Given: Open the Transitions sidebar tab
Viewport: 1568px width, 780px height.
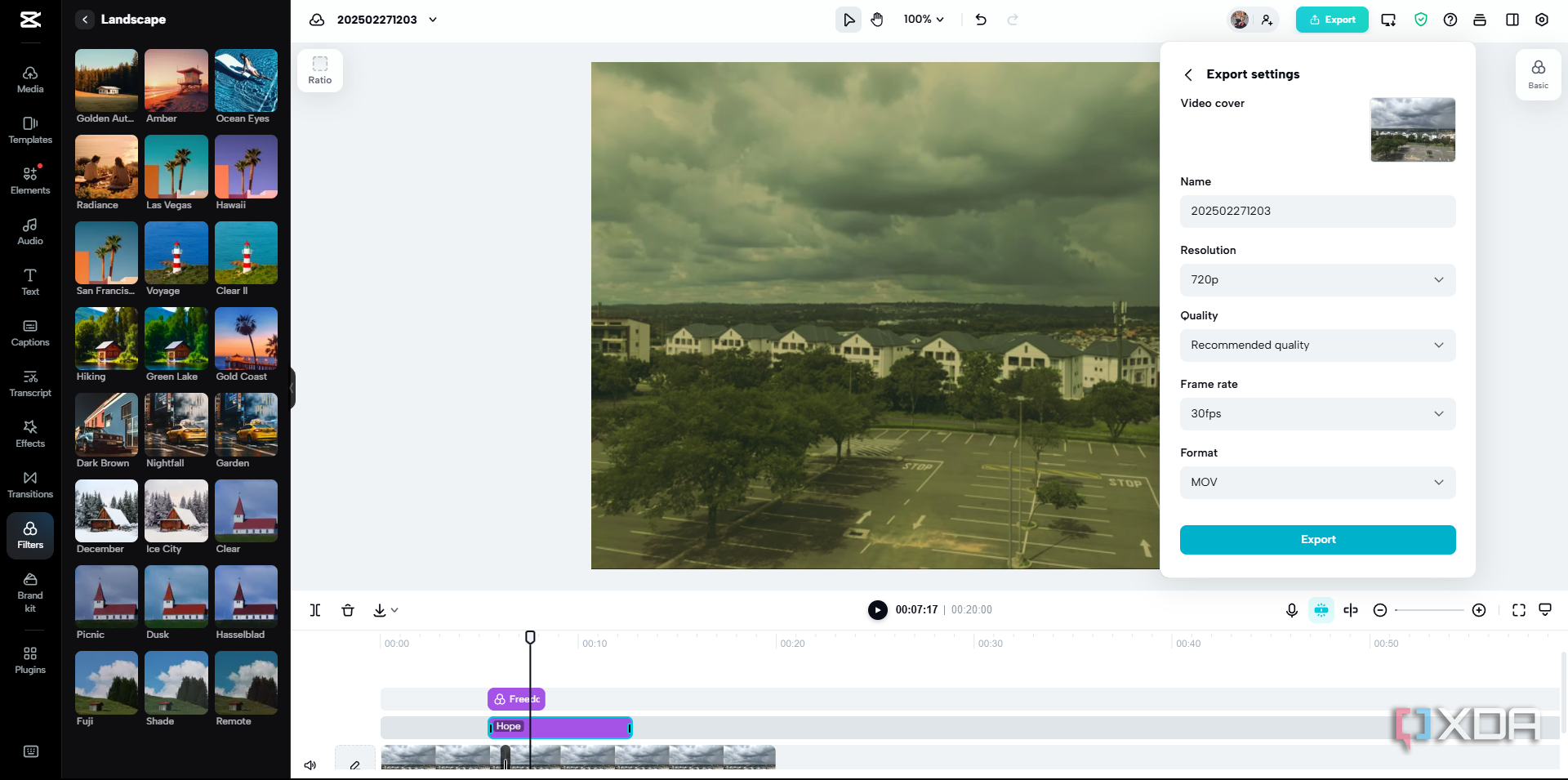Looking at the screenshot, I should pyautogui.click(x=30, y=485).
